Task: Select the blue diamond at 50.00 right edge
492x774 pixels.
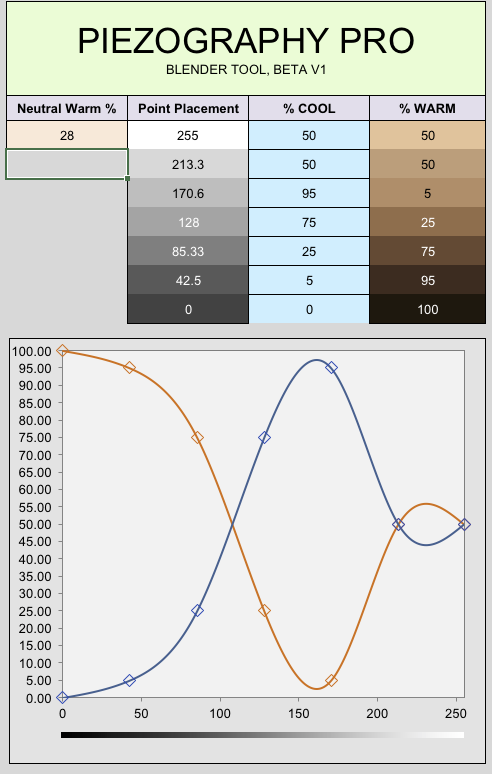Action: (464, 524)
